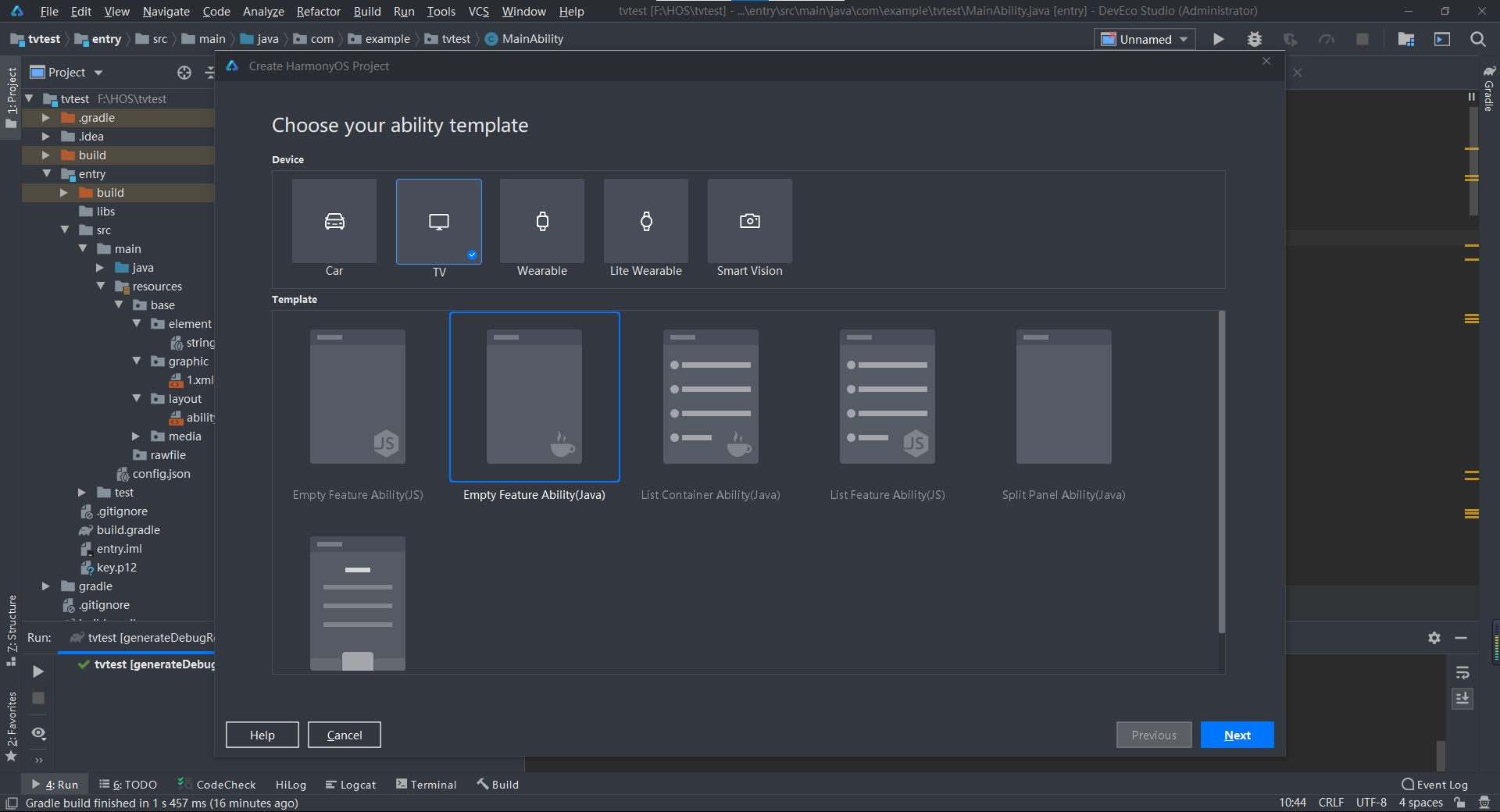Click the locate/select opened file target icon

click(x=184, y=73)
